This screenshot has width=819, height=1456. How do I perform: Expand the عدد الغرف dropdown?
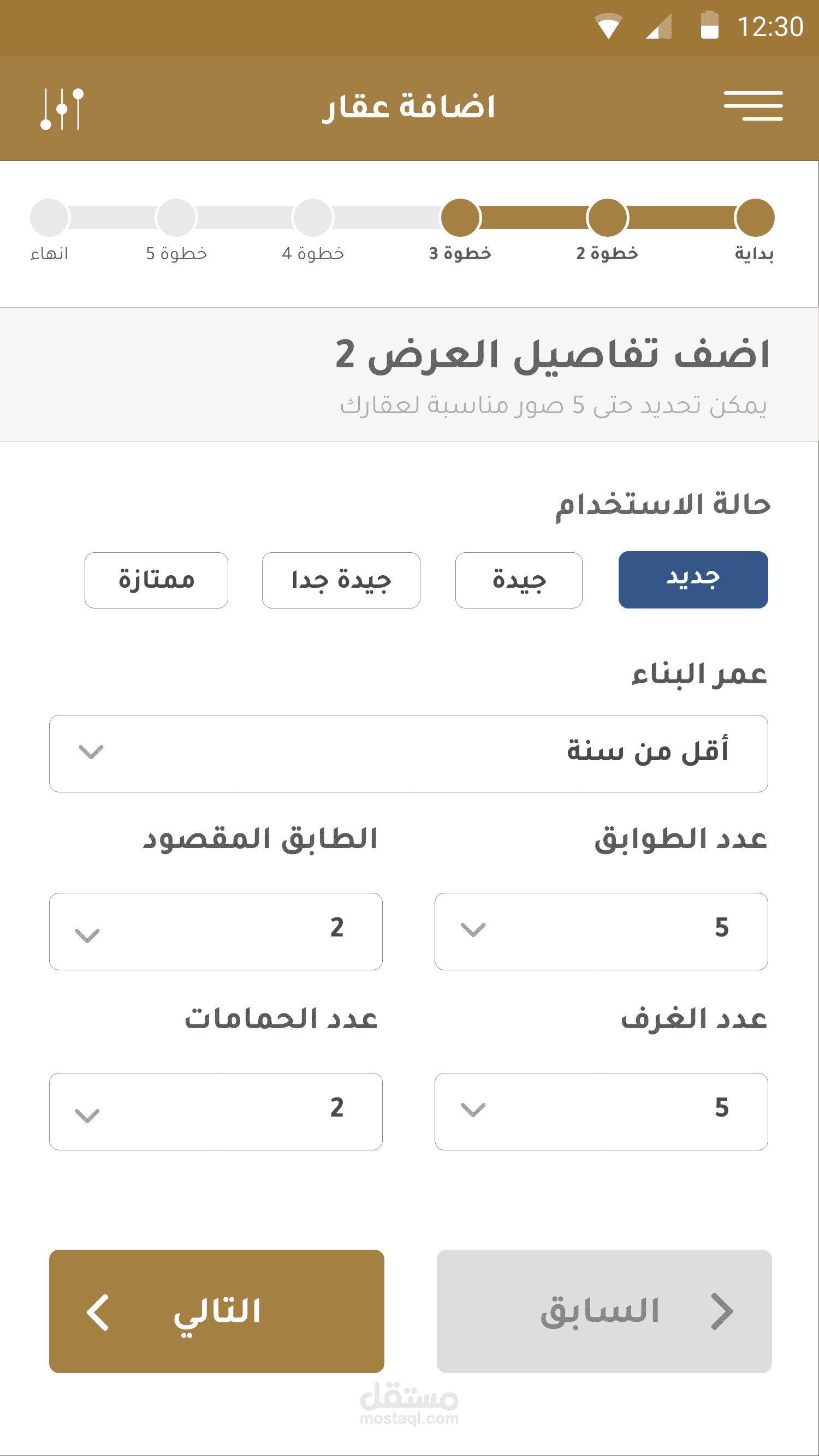tap(601, 1111)
